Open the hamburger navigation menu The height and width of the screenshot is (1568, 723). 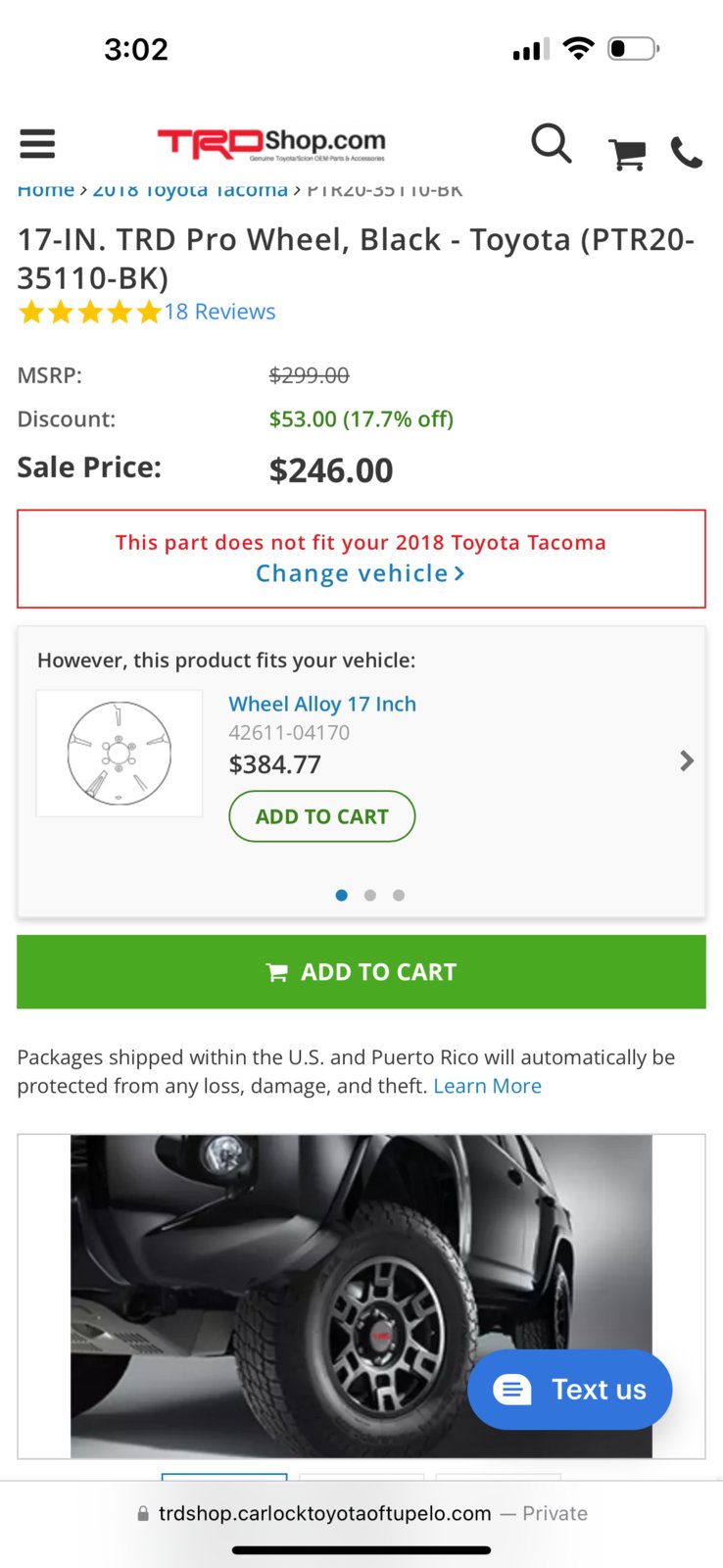[x=37, y=144]
